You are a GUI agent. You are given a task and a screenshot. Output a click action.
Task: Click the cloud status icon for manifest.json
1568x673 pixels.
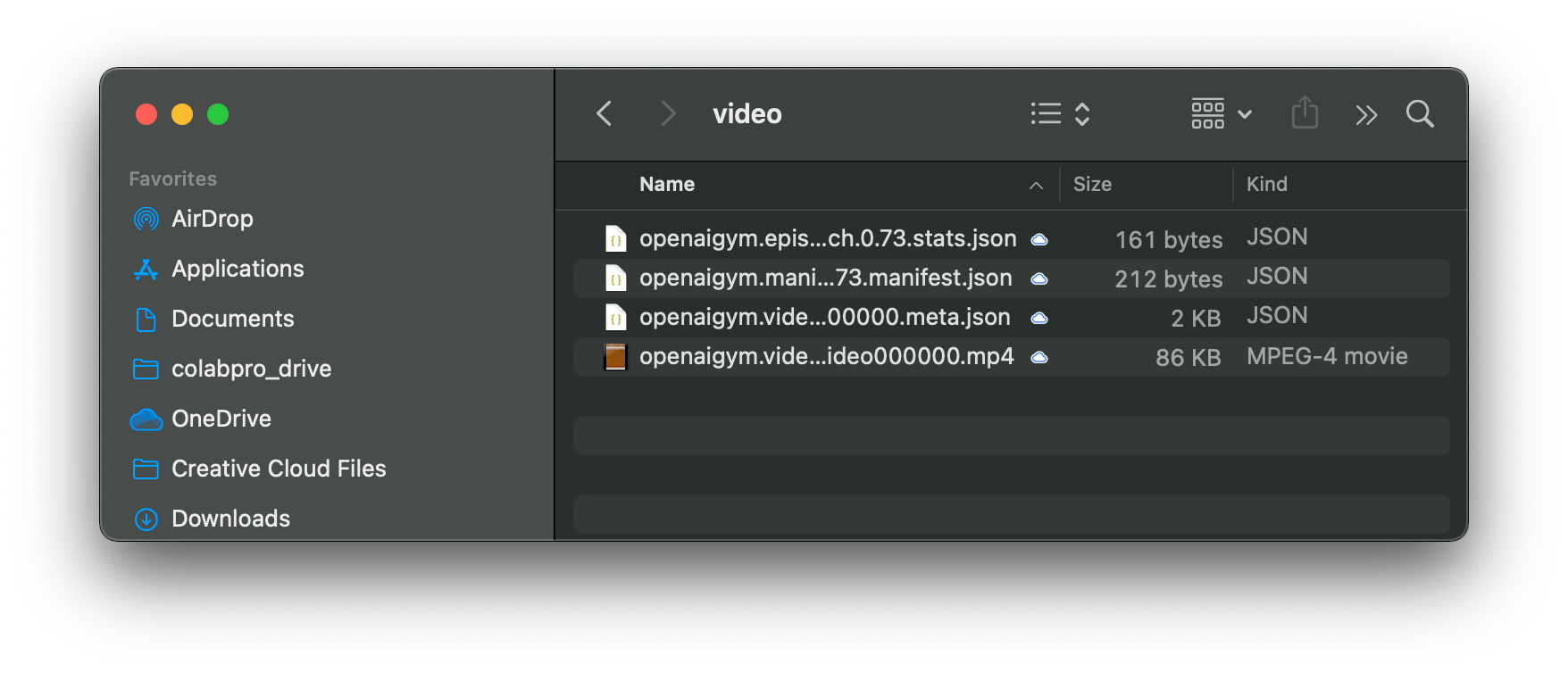click(x=1039, y=278)
